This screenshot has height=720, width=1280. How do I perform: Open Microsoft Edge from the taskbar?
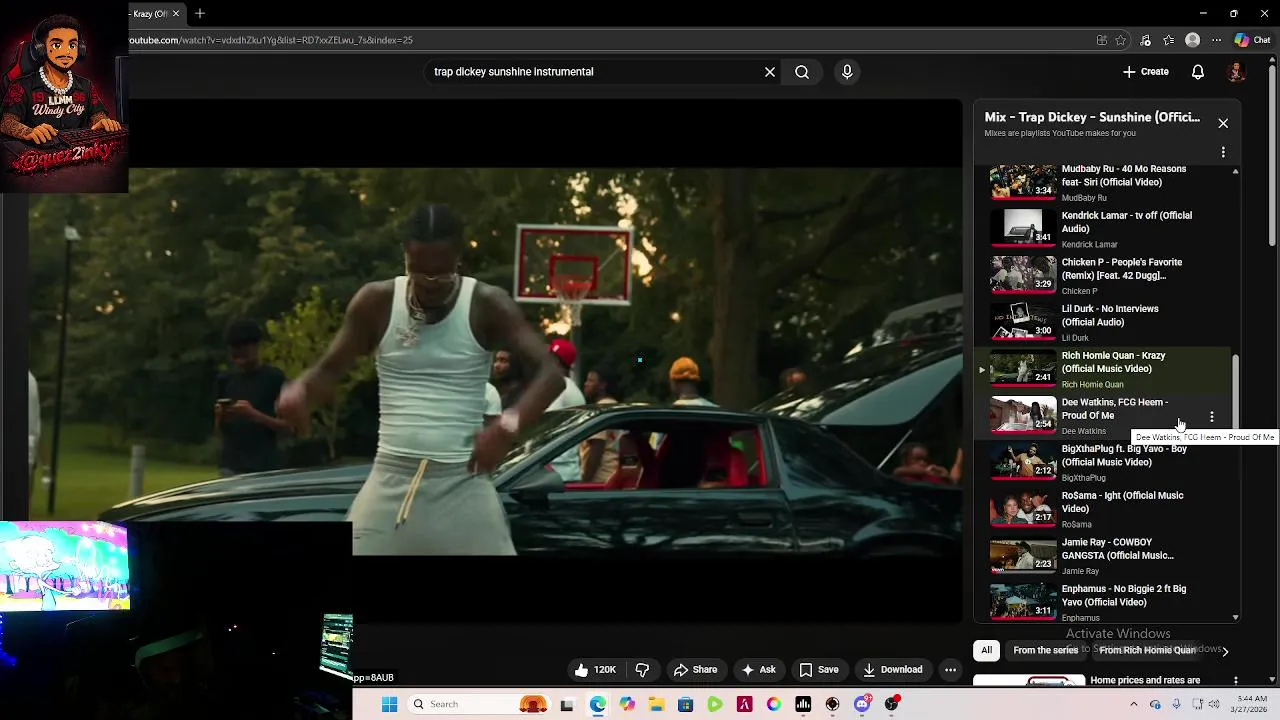click(x=597, y=705)
